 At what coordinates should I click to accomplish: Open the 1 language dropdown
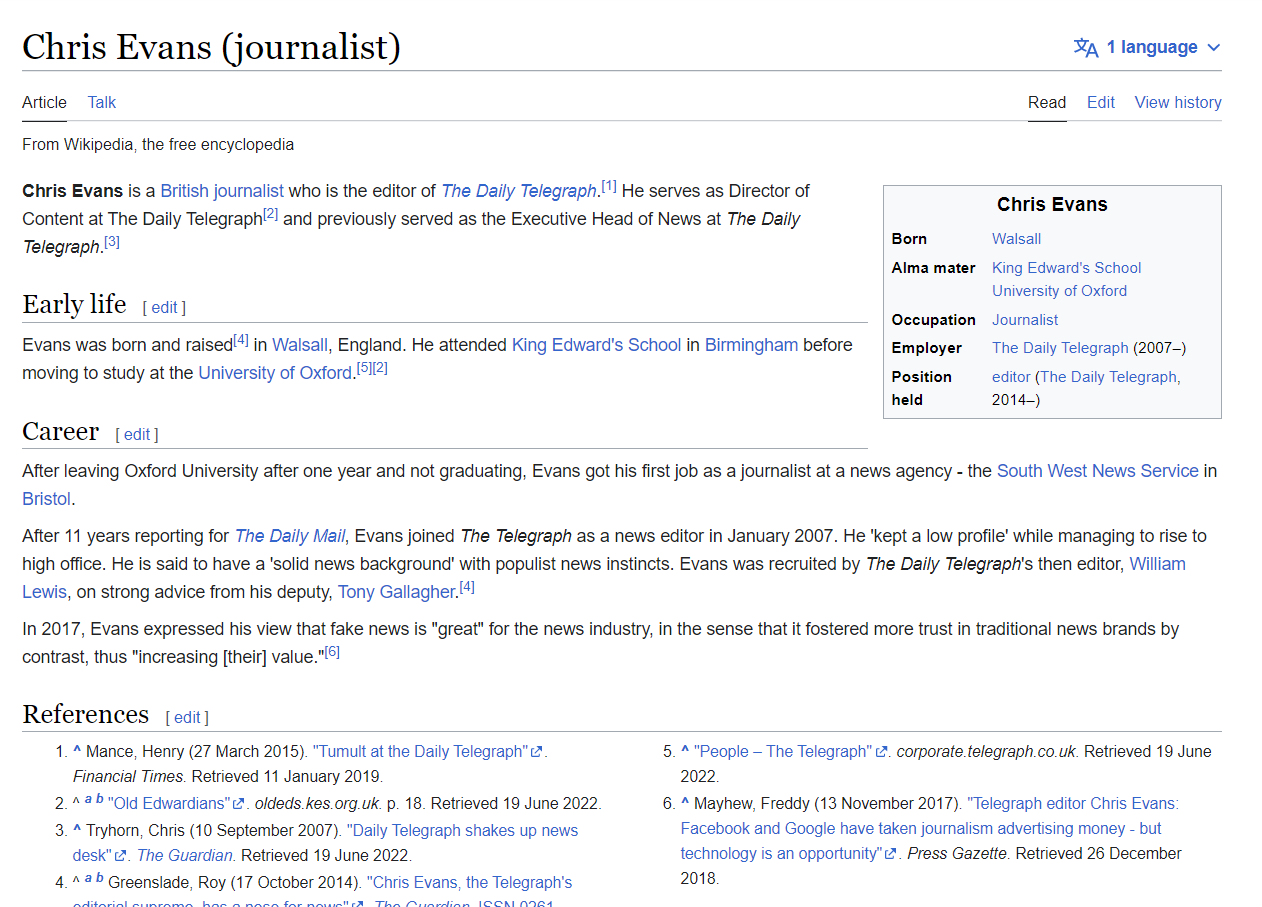(x=1147, y=47)
